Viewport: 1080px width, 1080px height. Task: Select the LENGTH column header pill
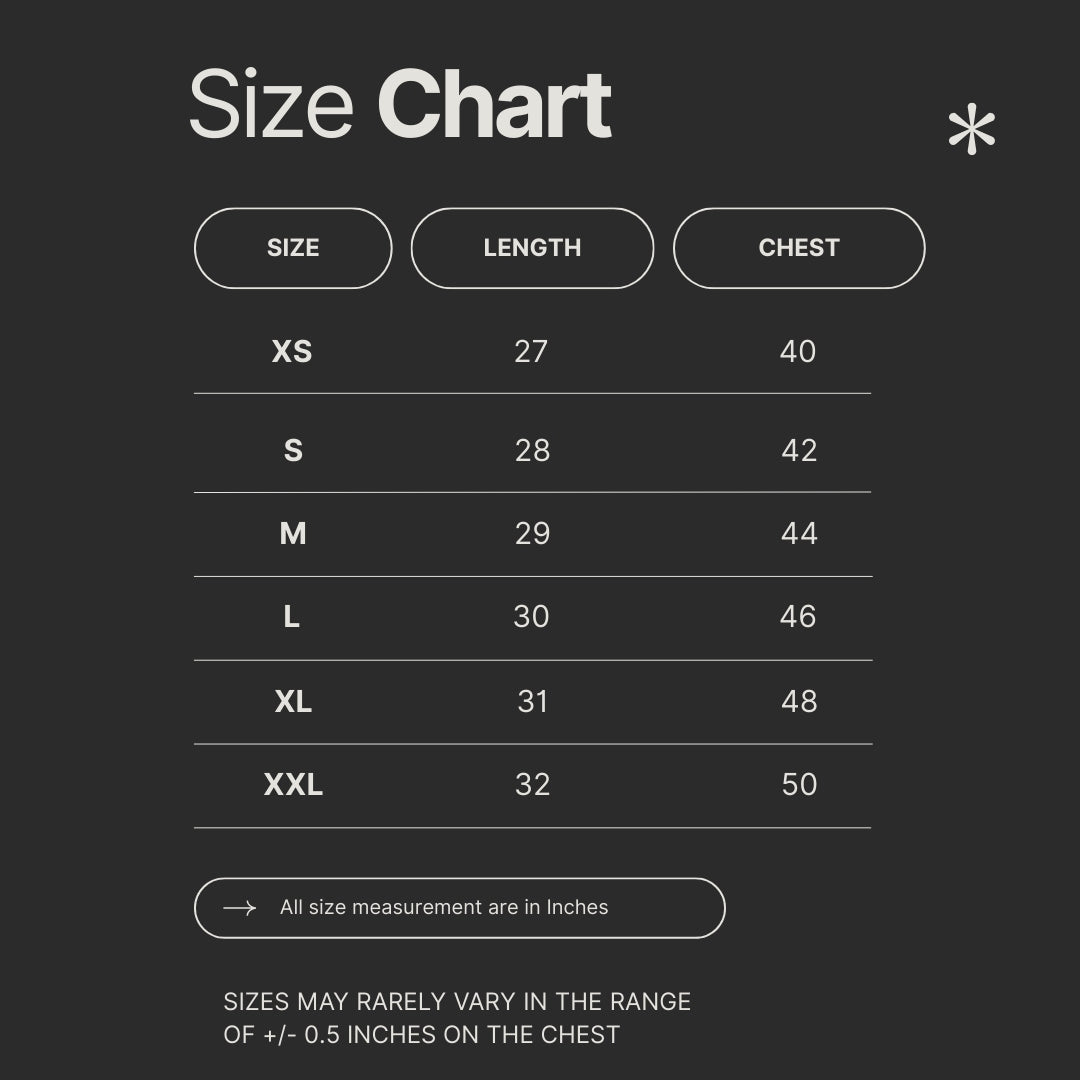click(532, 248)
